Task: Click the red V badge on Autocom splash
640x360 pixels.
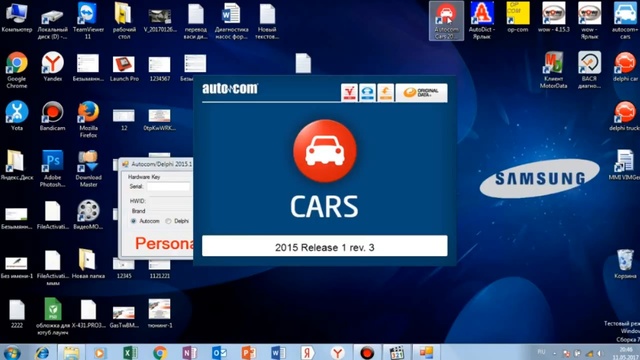Action: tap(349, 93)
